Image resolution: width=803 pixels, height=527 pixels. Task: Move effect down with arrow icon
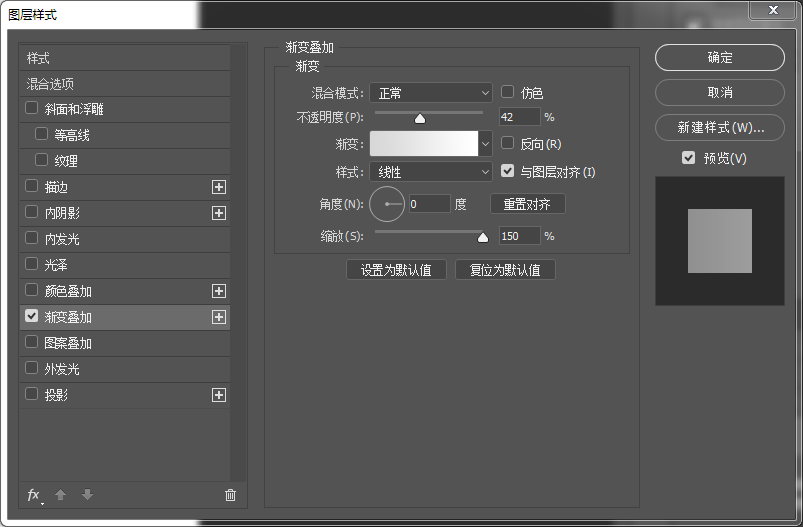(88, 495)
